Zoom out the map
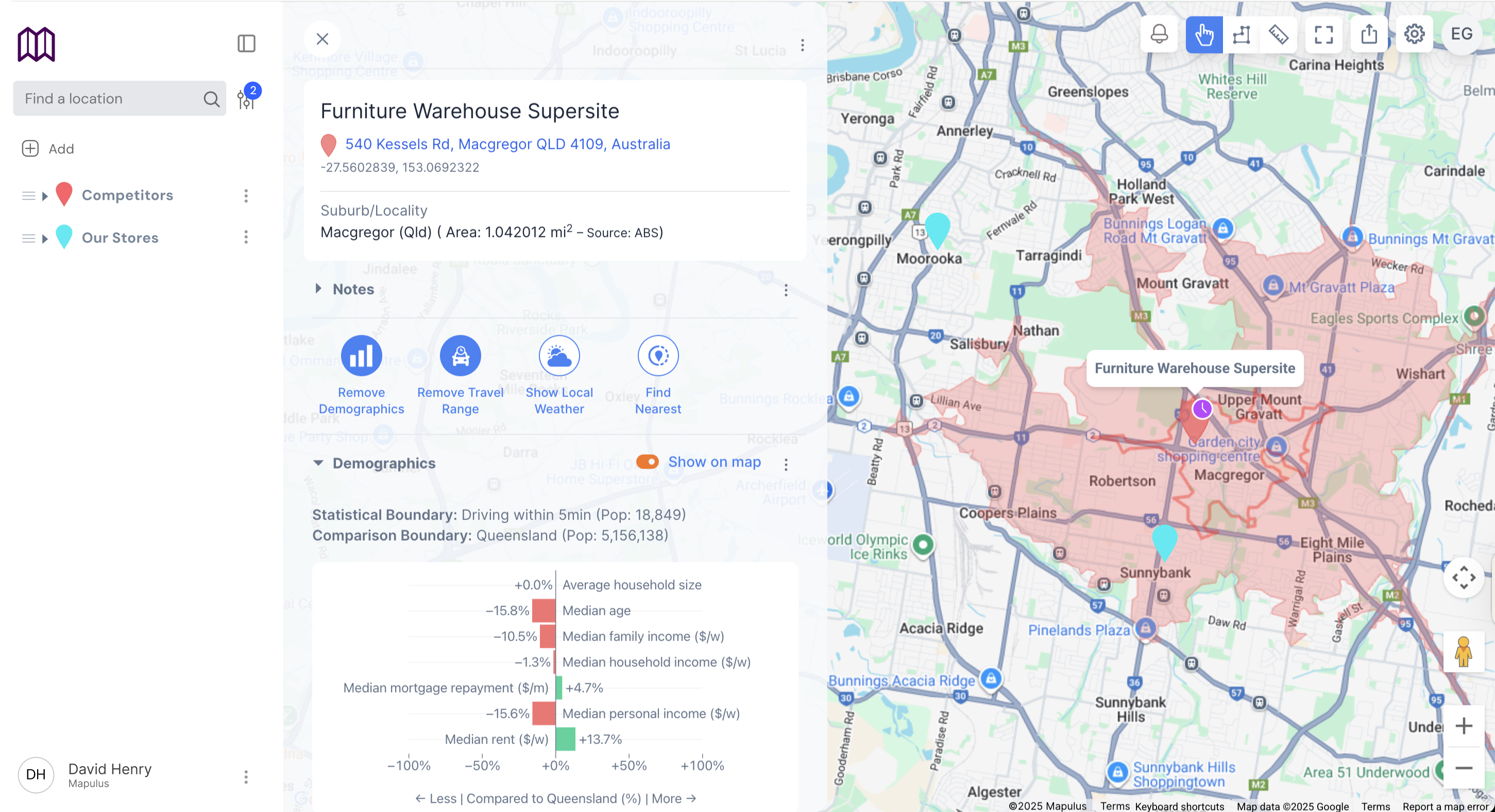This screenshot has width=1495, height=812. point(1464,768)
